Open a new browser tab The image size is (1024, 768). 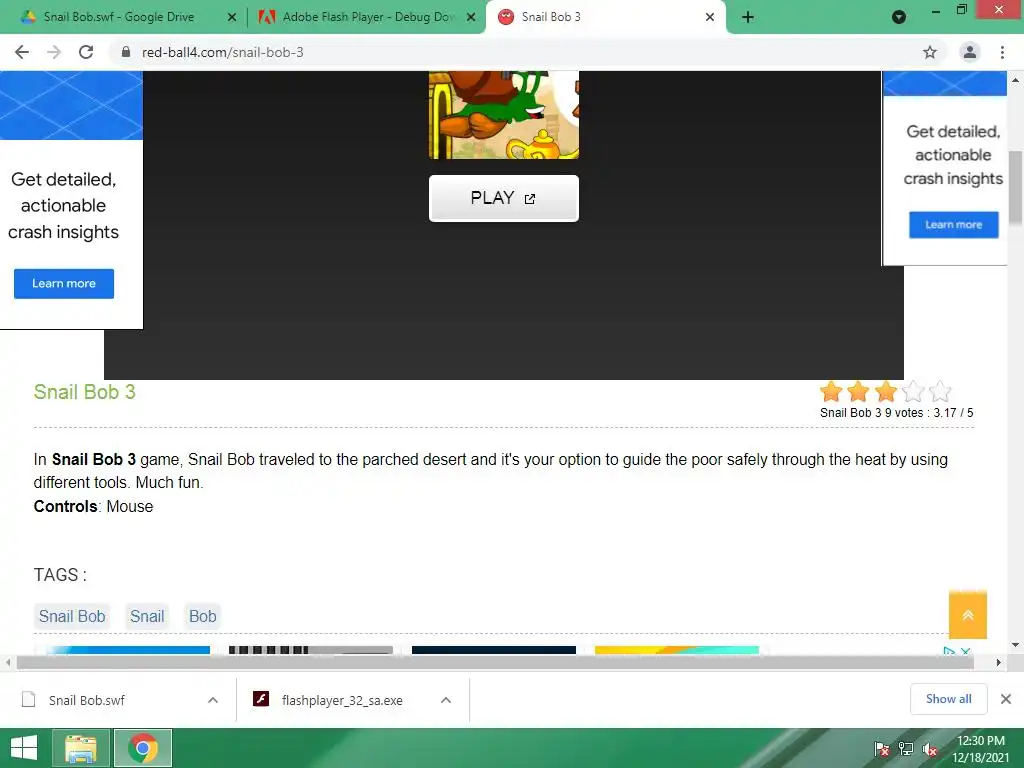click(x=748, y=17)
